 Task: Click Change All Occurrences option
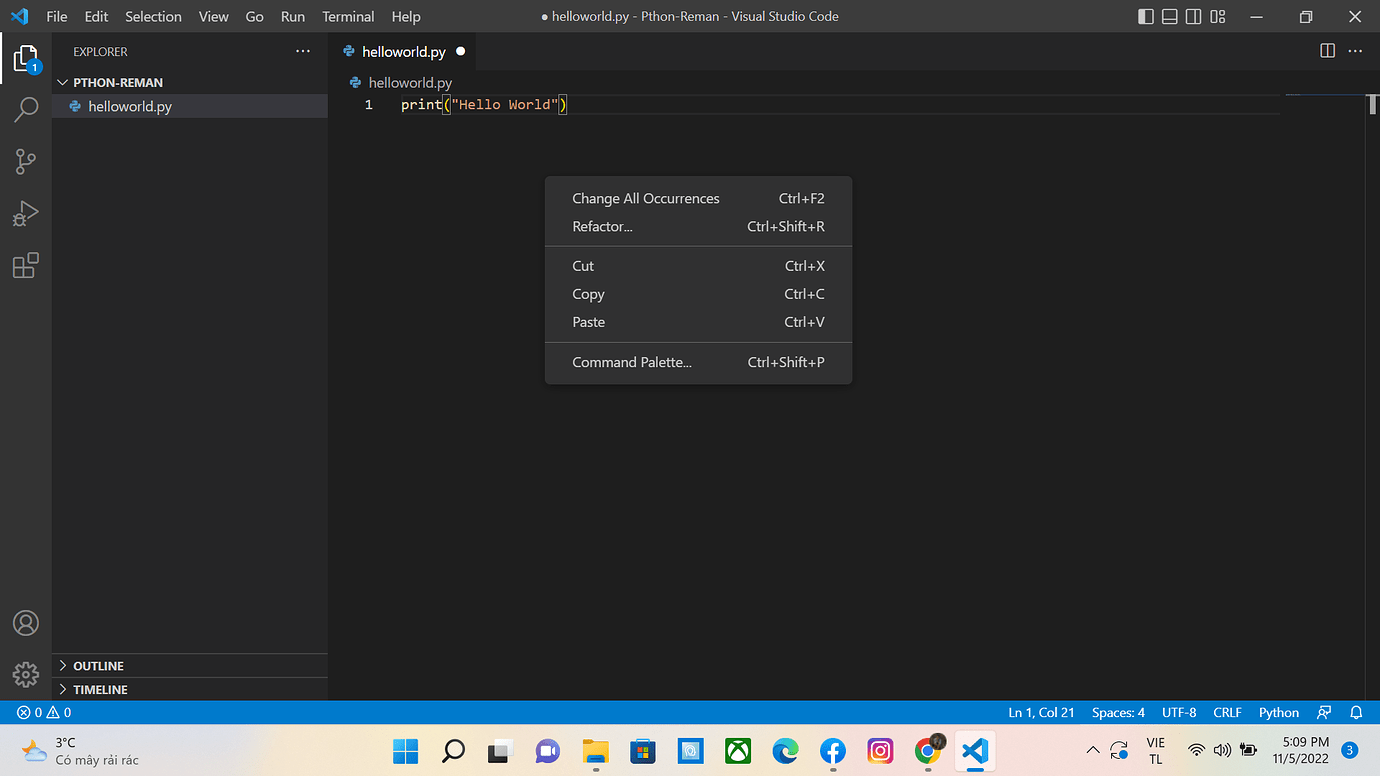pyautogui.click(x=645, y=198)
